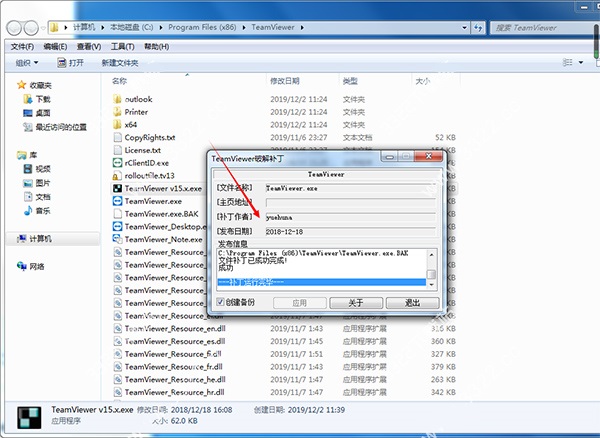Select the rClientID.exe file icon
Viewport: 600px width, 438px height.
[117, 162]
